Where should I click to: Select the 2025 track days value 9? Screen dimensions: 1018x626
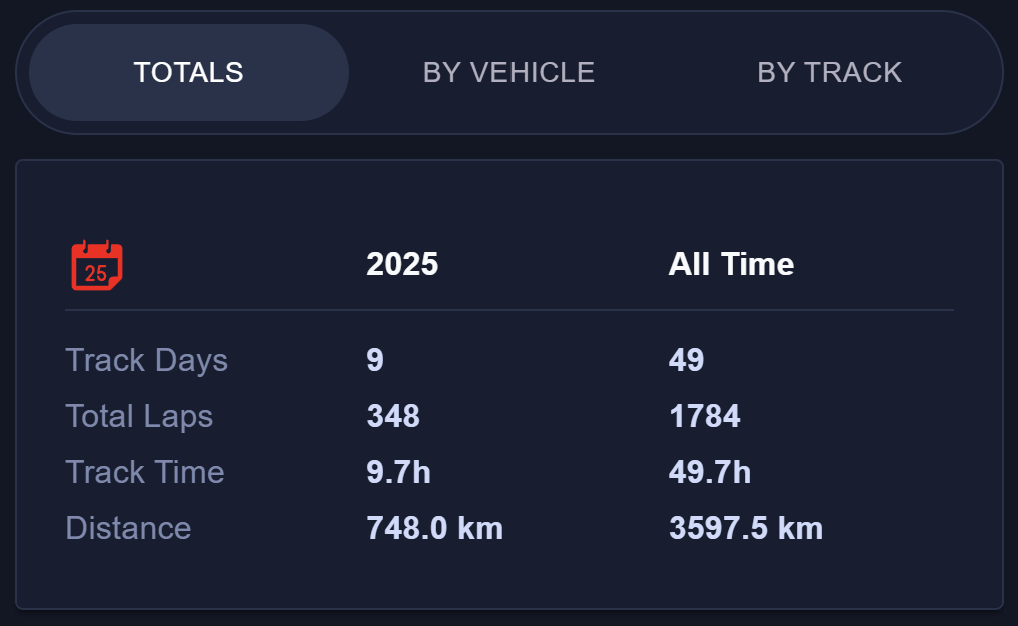pyautogui.click(x=374, y=360)
